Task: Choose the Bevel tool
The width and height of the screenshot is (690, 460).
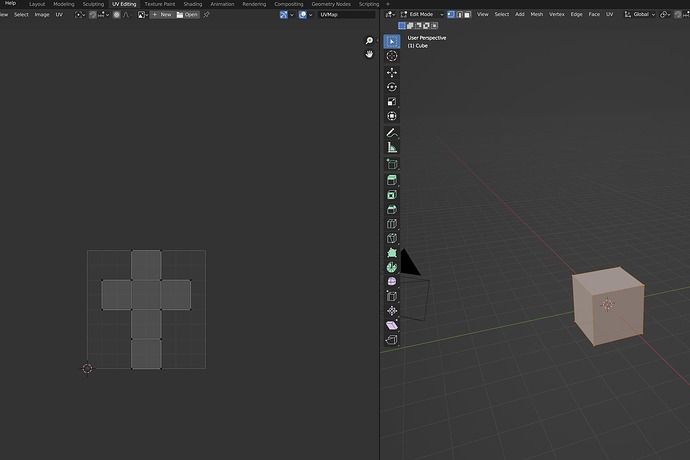Action: 392,209
